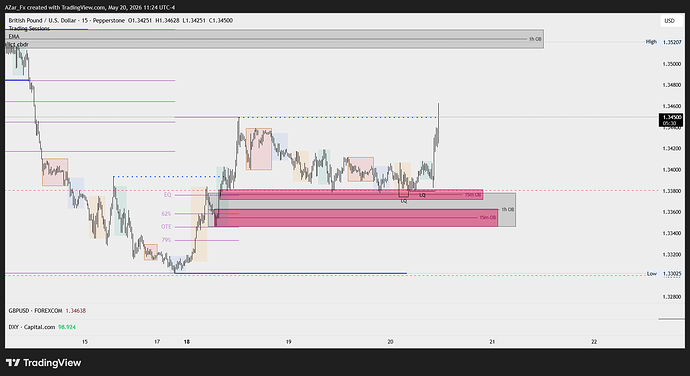Image resolution: width=690 pixels, height=376 pixels.
Task: Click the 15m OB label in the lower pink zone
Action: pos(488,217)
